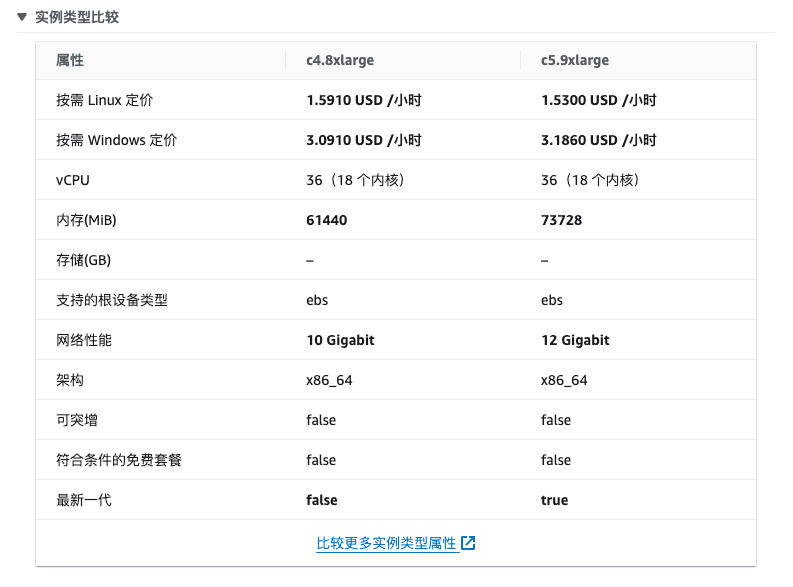Click the bold true value in 最新一代 row
Image resolution: width=793 pixels, height=587 pixels.
pyautogui.click(x=554, y=500)
